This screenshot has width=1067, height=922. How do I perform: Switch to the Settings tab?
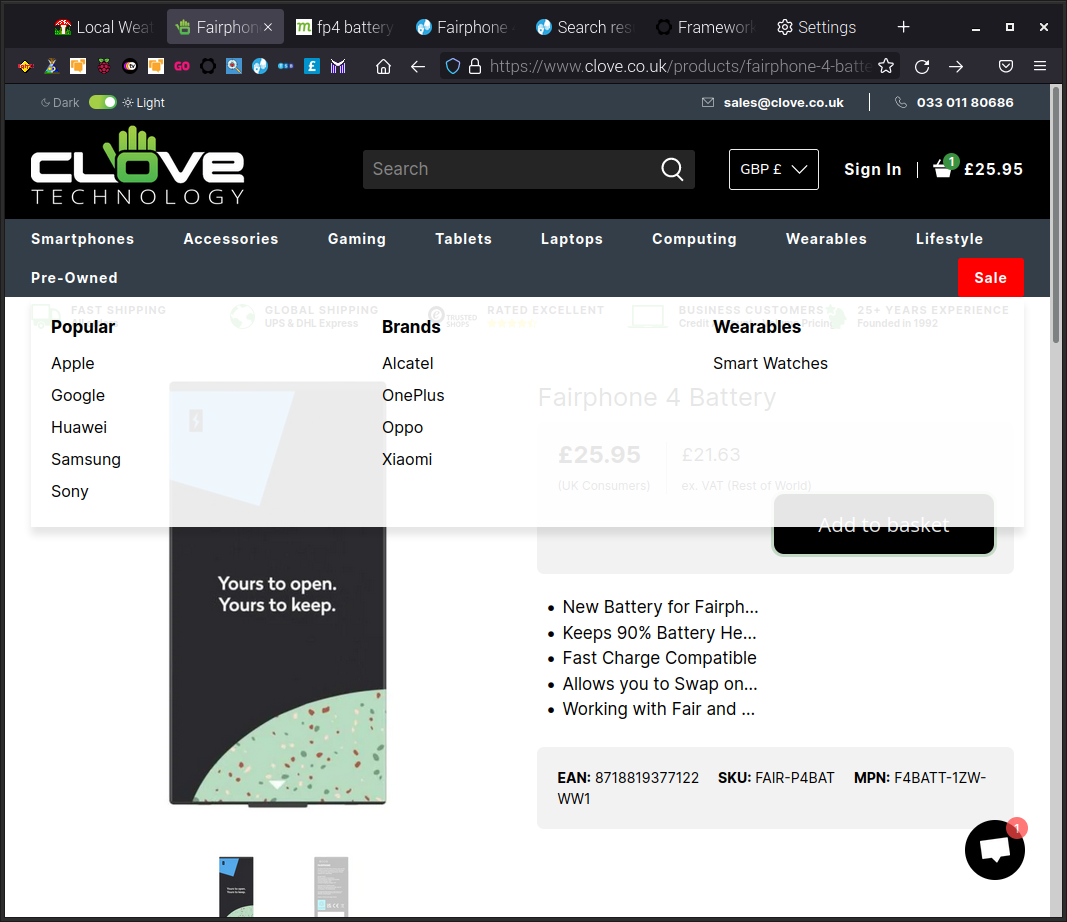click(x=817, y=27)
